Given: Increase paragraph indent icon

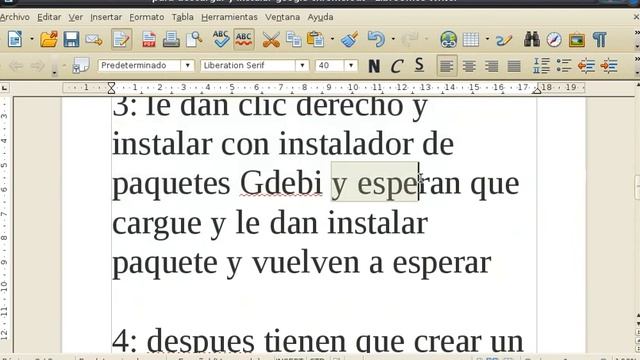Looking at the screenshot, I should [x=609, y=66].
